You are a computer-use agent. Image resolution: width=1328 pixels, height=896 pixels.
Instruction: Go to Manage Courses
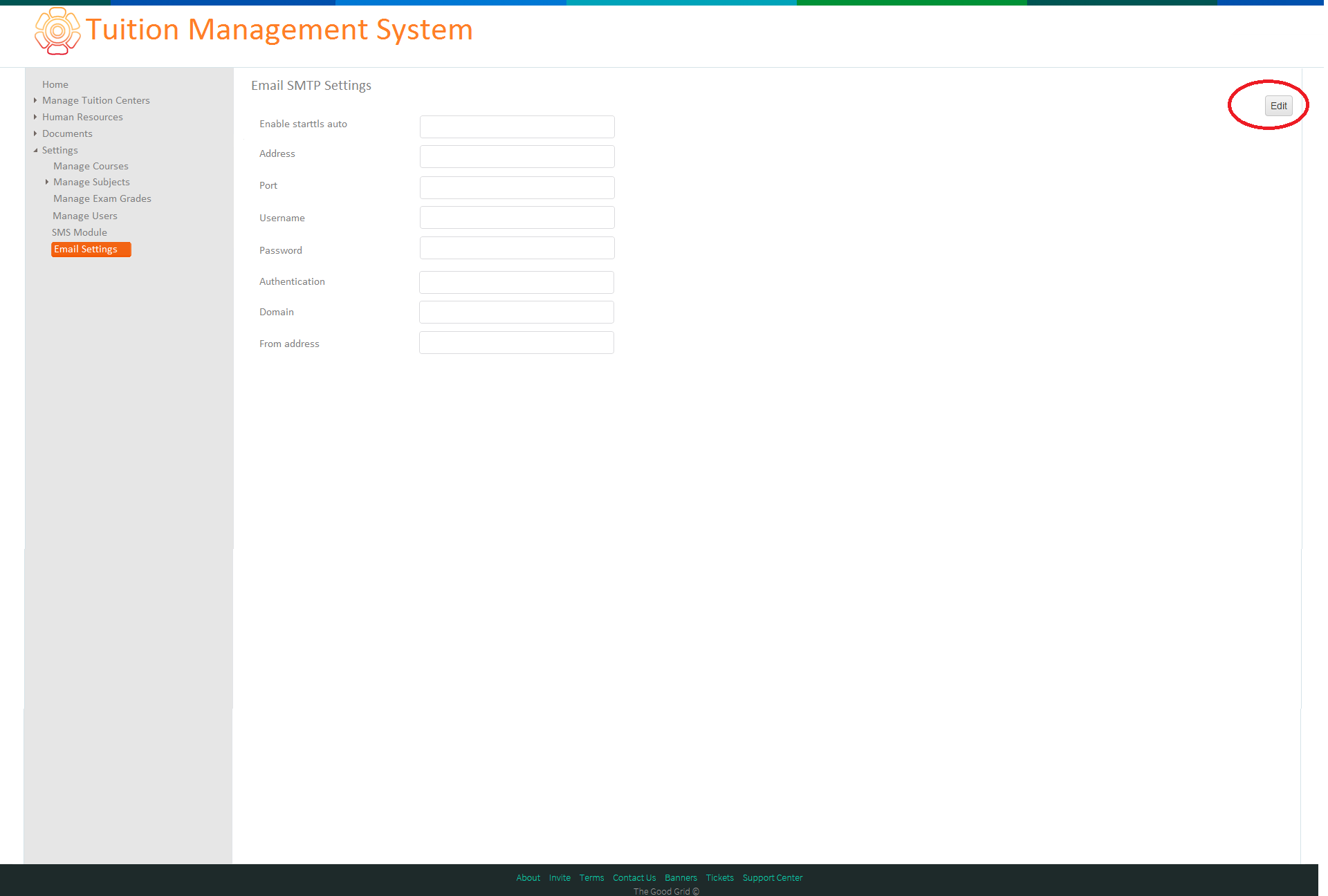91,166
